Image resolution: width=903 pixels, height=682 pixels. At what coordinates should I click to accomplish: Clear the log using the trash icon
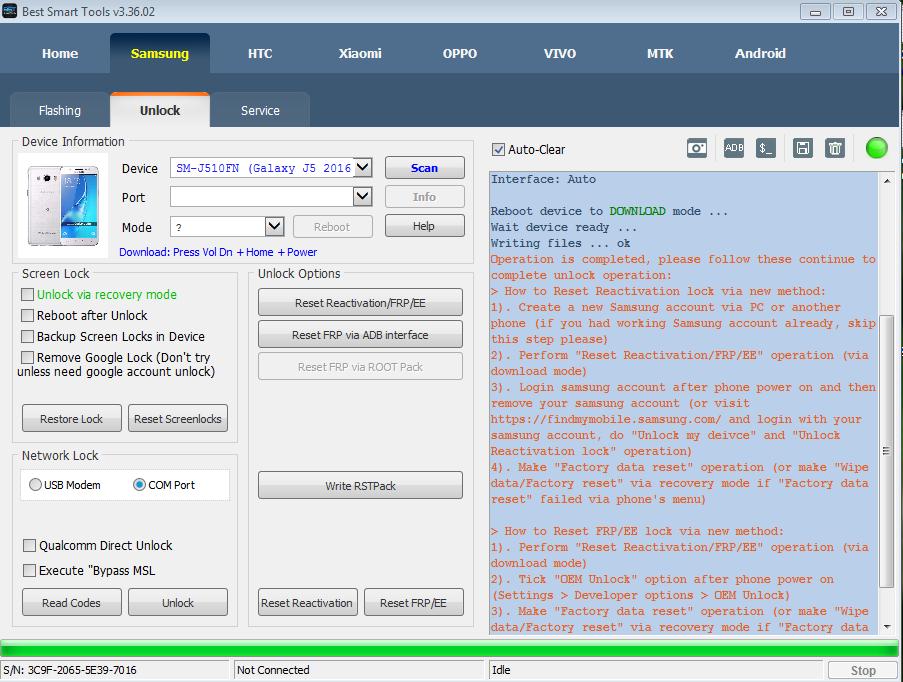coord(835,148)
